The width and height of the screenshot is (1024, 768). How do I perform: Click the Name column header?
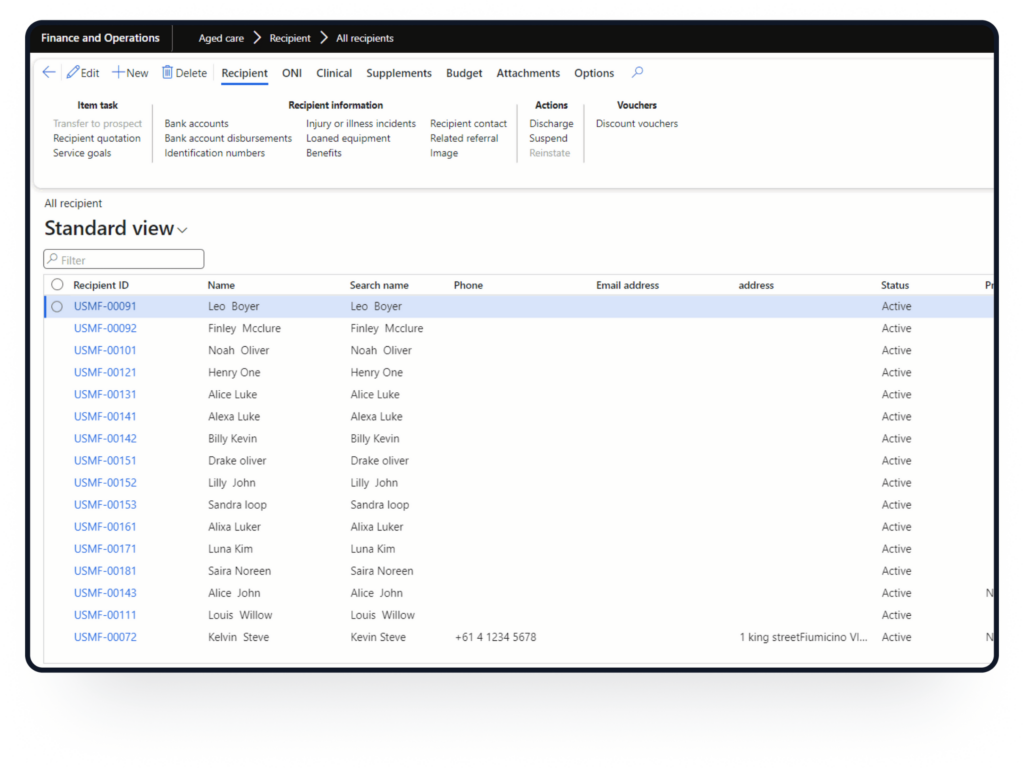(x=221, y=285)
